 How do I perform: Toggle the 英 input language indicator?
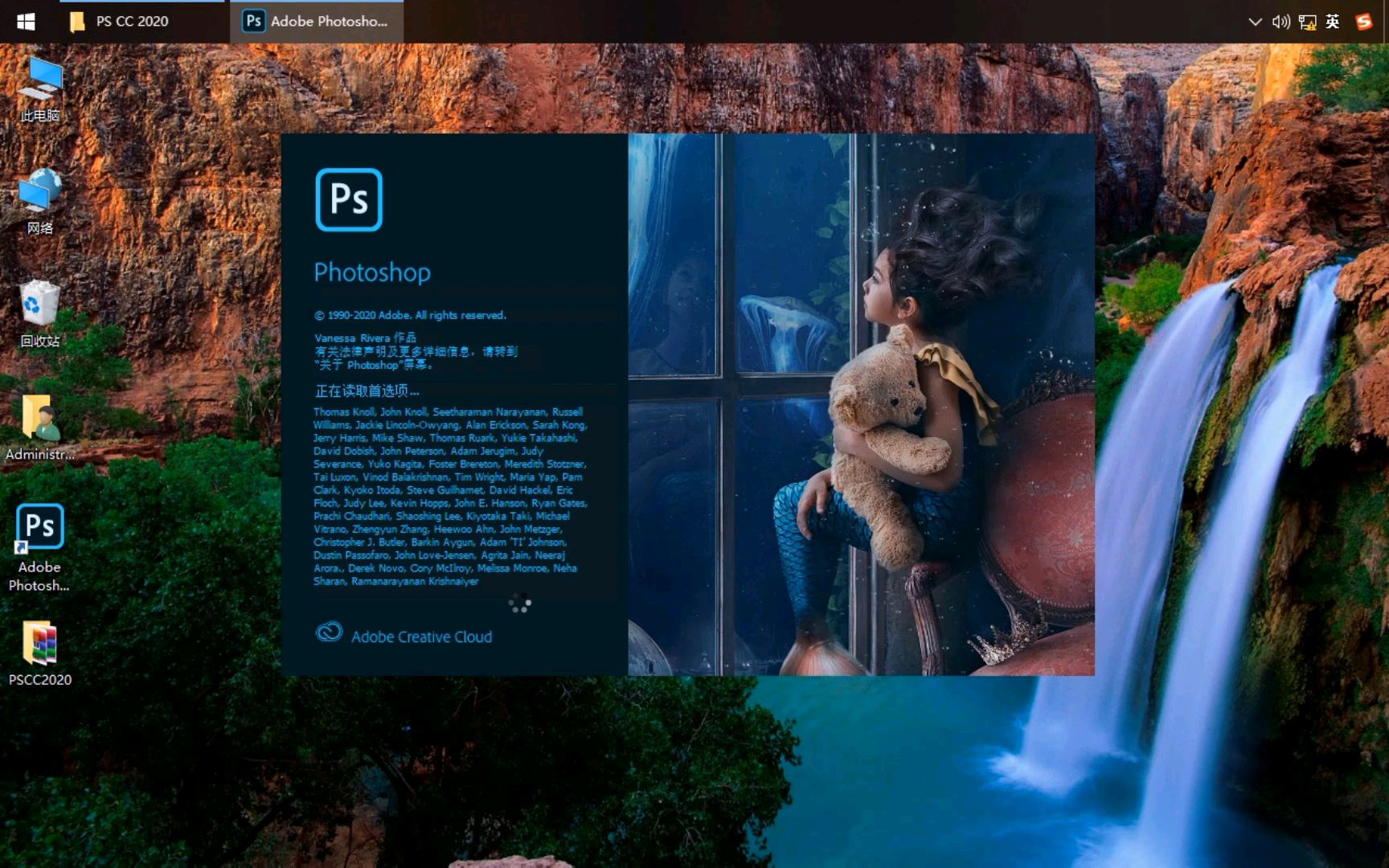[x=1333, y=22]
